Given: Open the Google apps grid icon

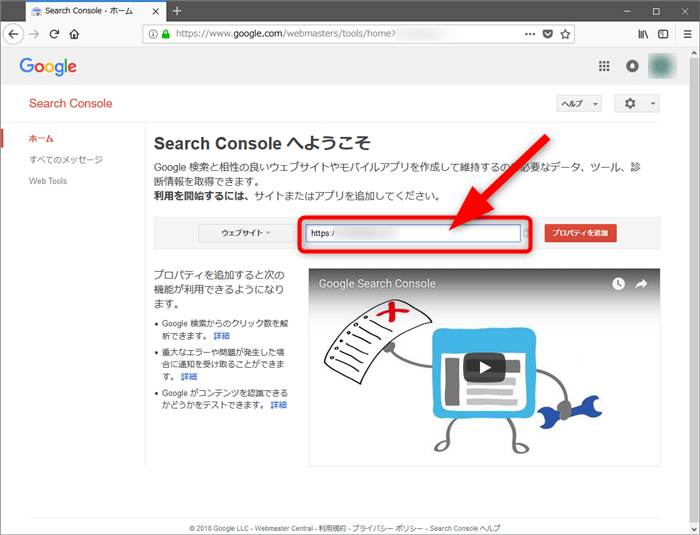Looking at the screenshot, I should pyautogui.click(x=604, y=67).
